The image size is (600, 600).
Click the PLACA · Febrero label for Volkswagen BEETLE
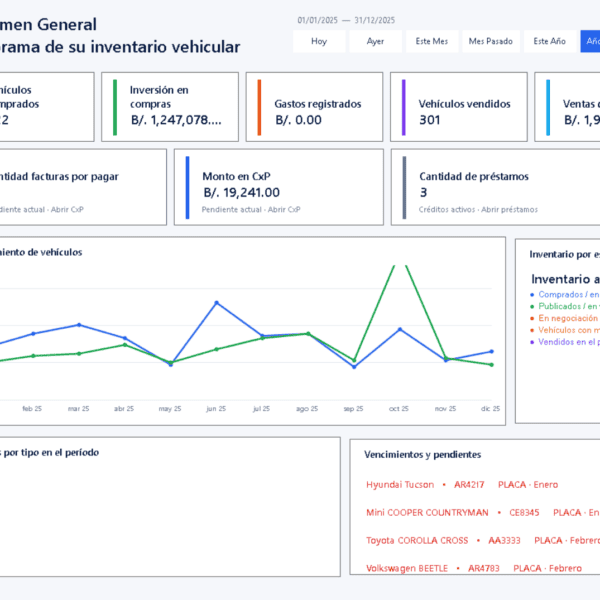click(548, 568)
